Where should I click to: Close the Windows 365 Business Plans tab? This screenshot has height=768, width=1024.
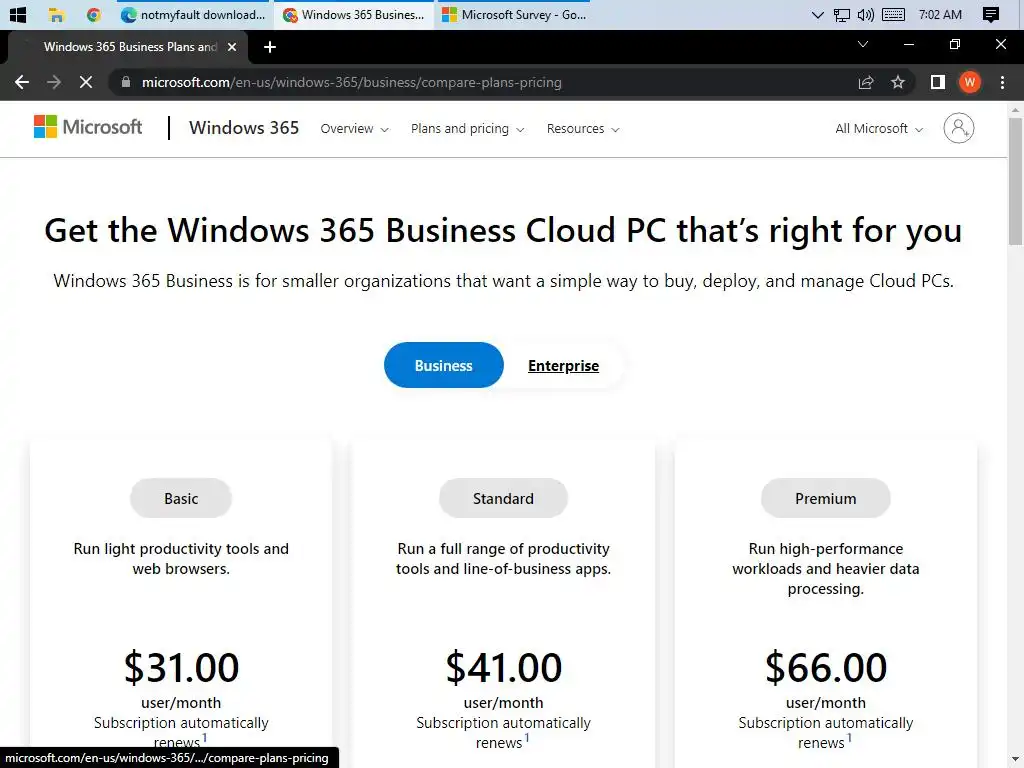click(232, 47)
